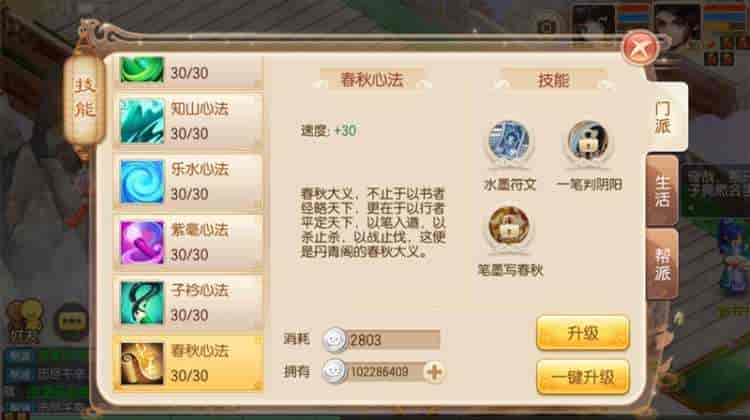Click the 升级 upgrade button
This screenshot has width=750, height=420.
583,332
